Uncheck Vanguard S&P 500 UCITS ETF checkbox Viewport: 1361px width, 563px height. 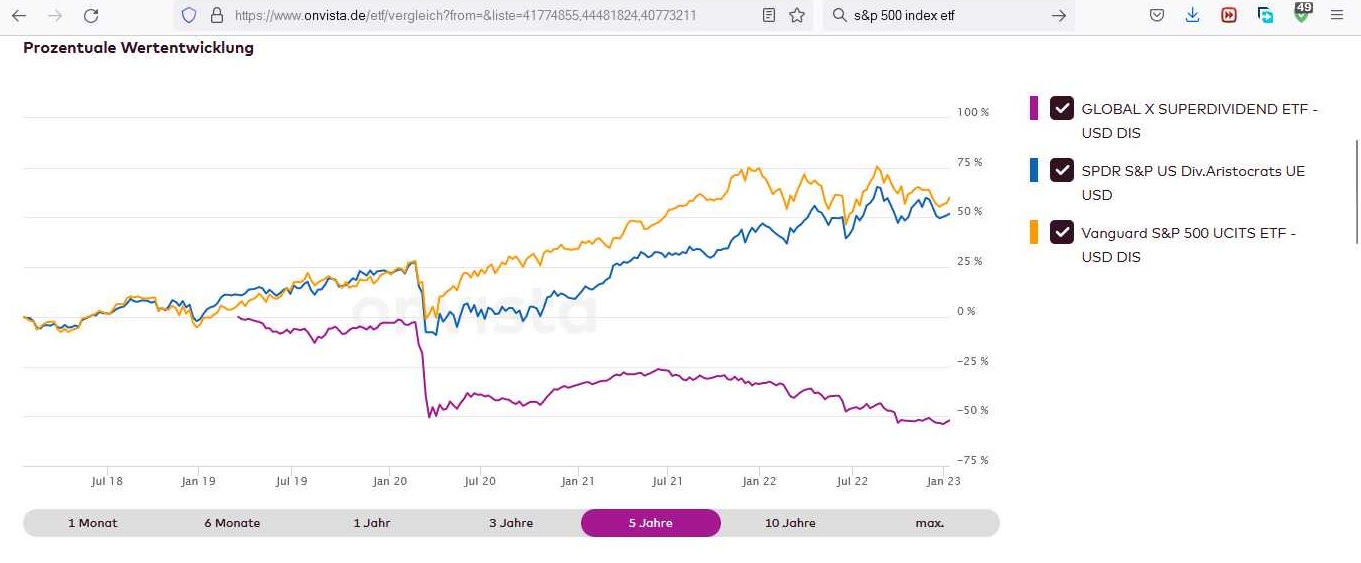coord(1062,232)
